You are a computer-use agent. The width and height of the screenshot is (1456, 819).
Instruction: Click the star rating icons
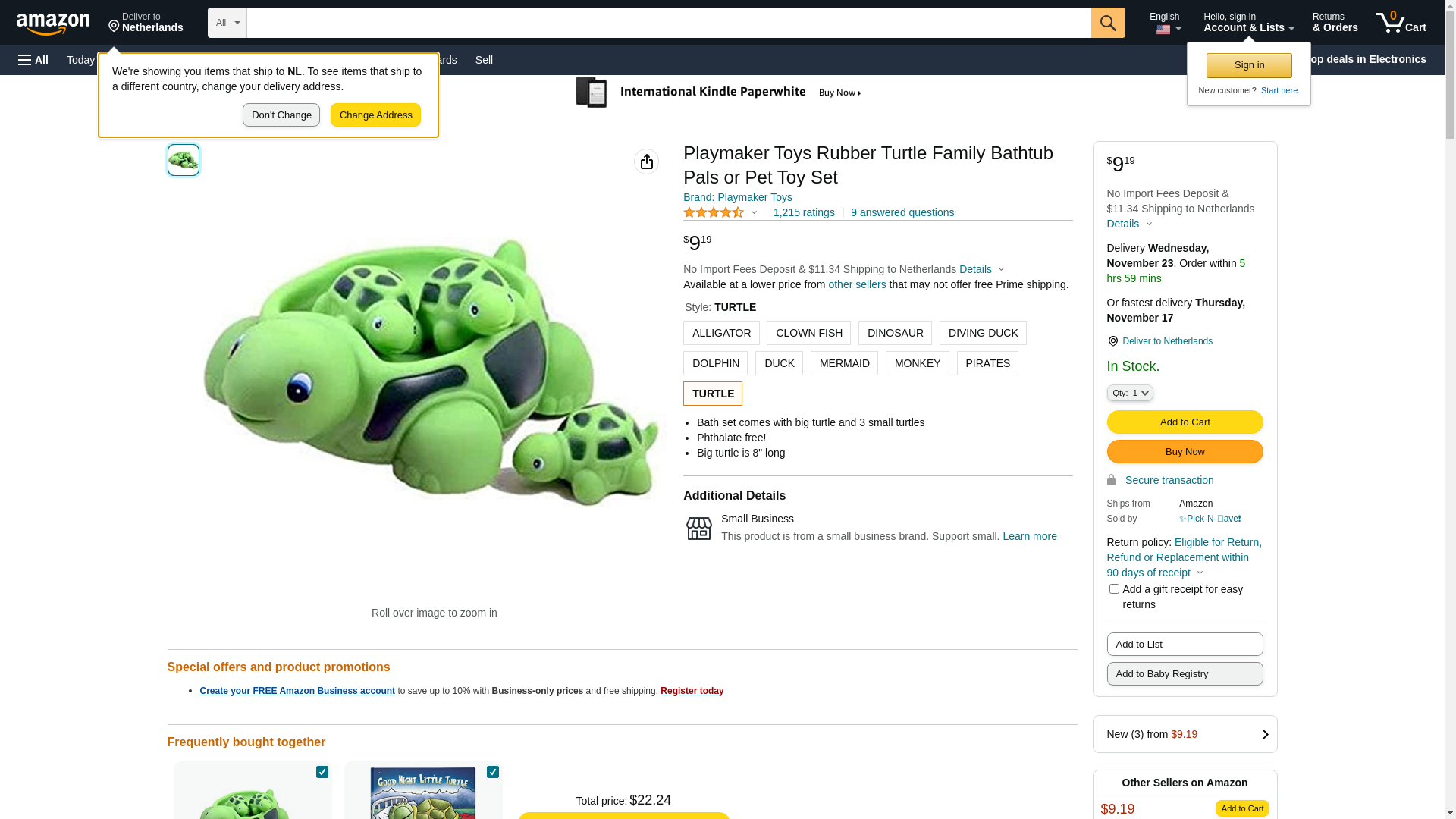tap(714, 212)
